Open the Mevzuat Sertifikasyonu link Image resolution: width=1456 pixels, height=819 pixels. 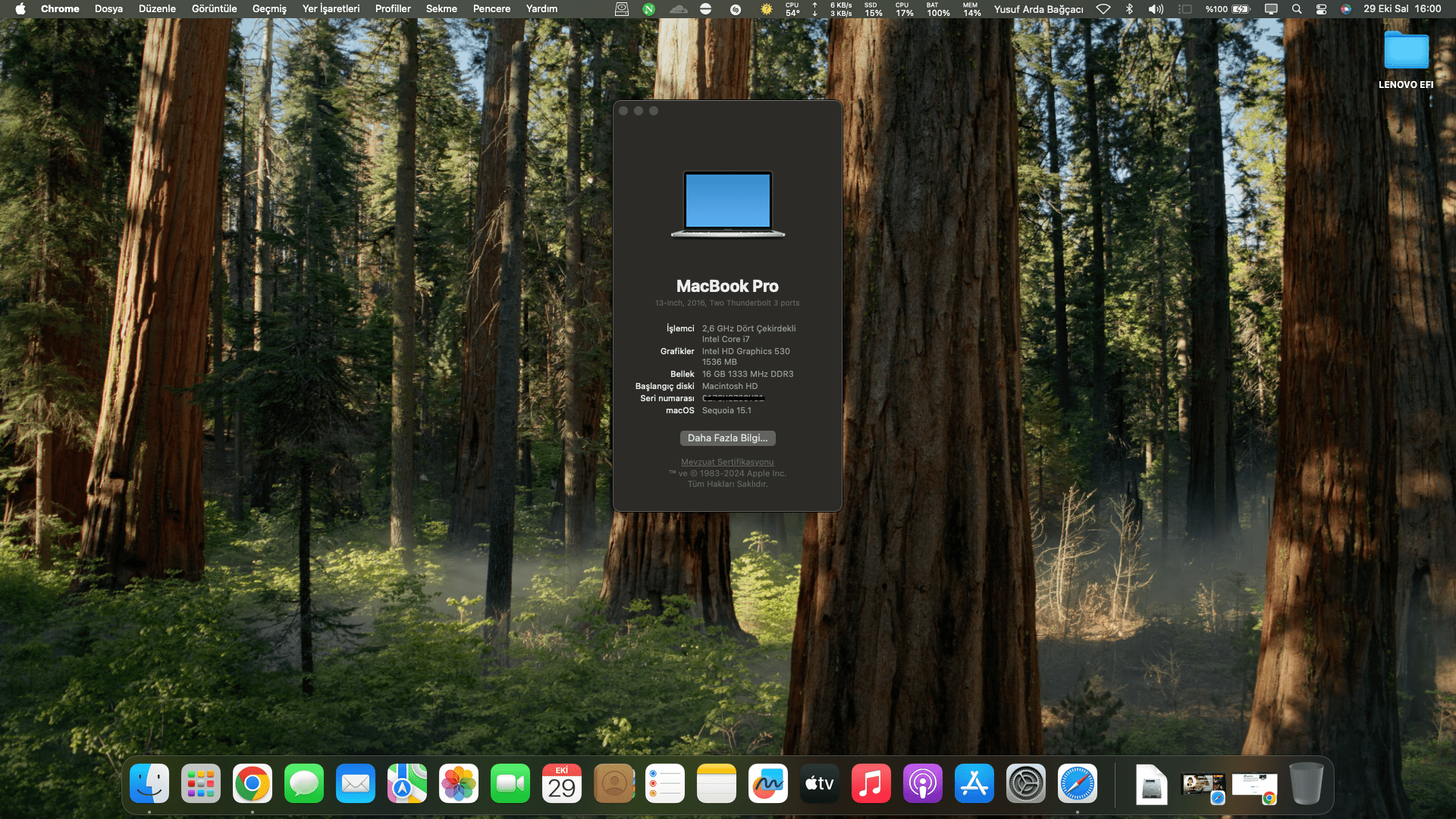[x=727, y=462]
